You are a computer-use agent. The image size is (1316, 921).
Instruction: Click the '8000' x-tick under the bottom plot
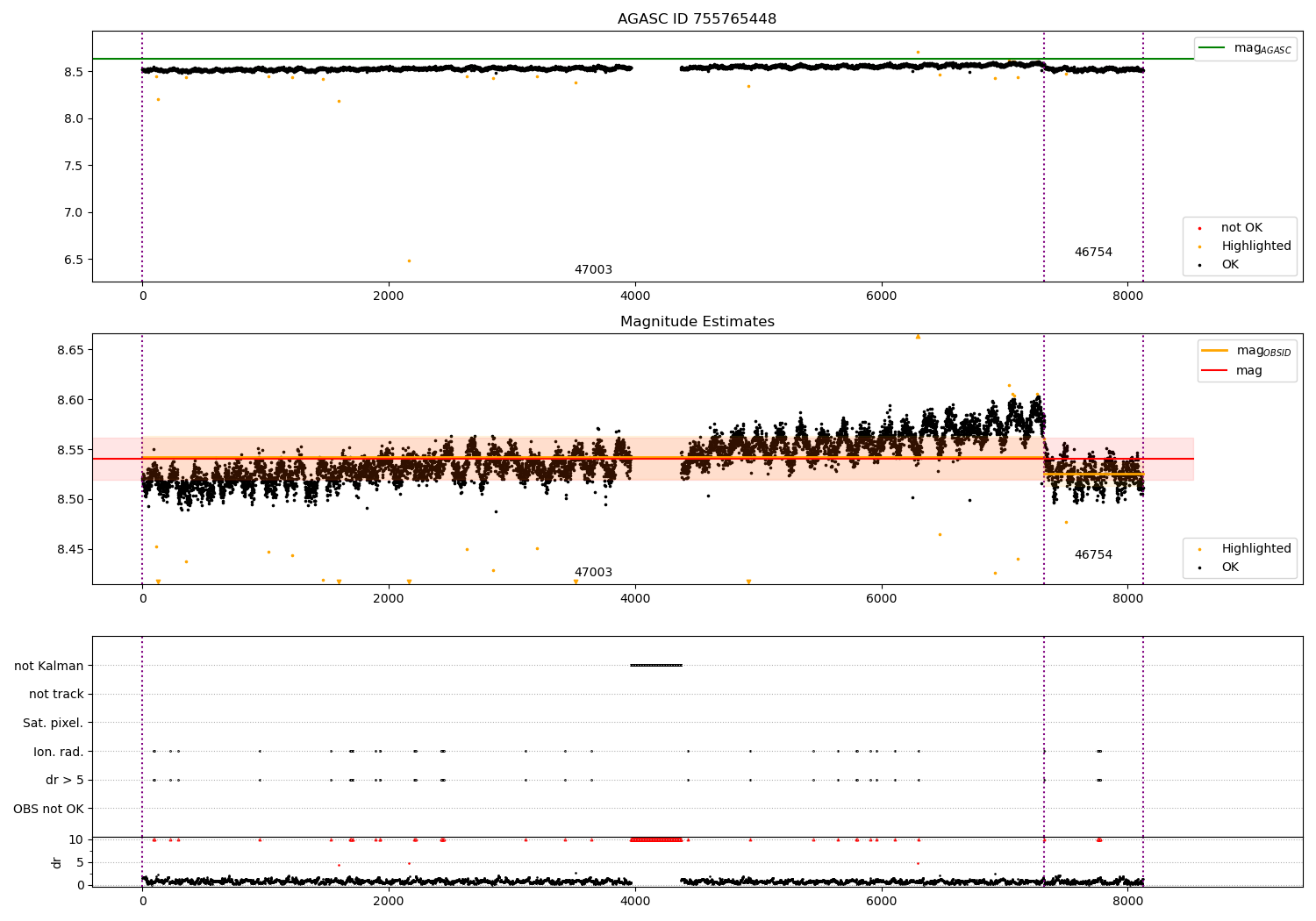[1128, 902]
